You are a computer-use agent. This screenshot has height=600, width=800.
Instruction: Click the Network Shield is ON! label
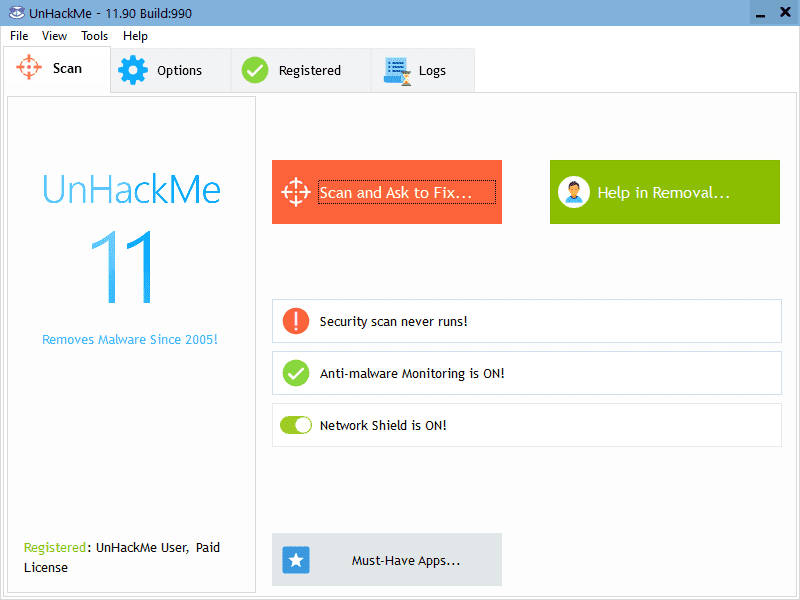(x=383, y=425)
